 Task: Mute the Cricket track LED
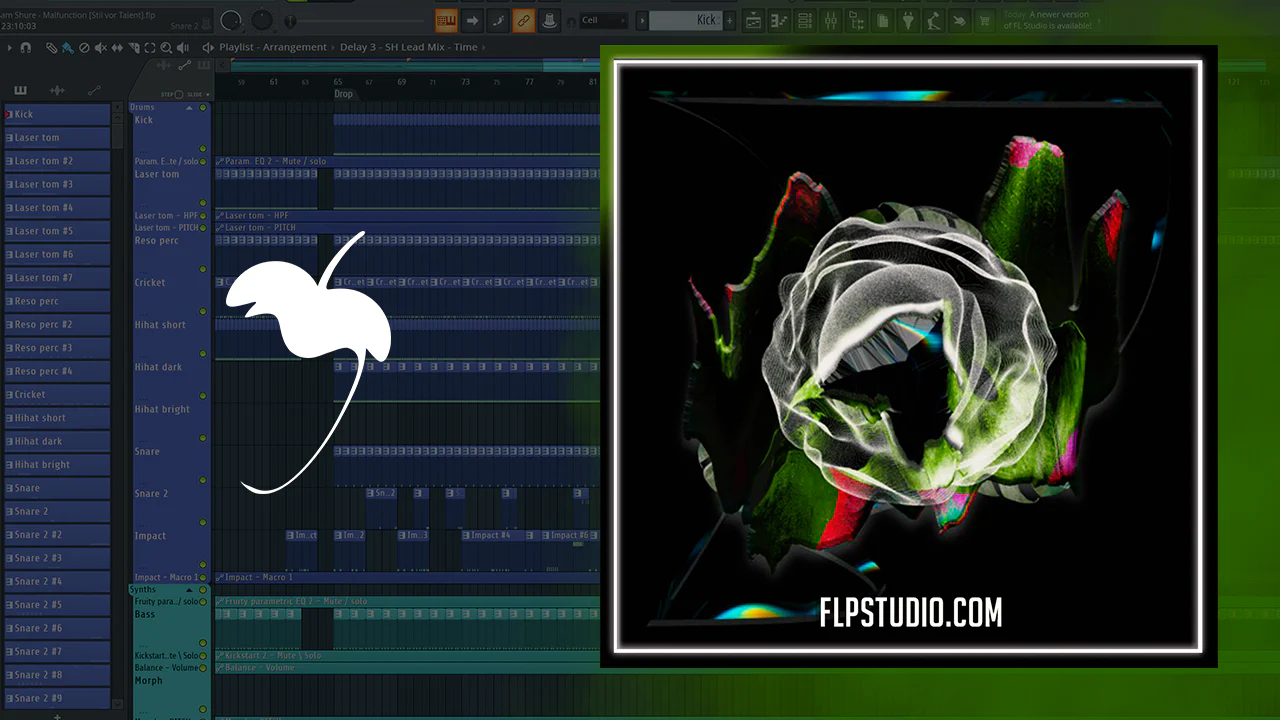[x=203, y=311]
